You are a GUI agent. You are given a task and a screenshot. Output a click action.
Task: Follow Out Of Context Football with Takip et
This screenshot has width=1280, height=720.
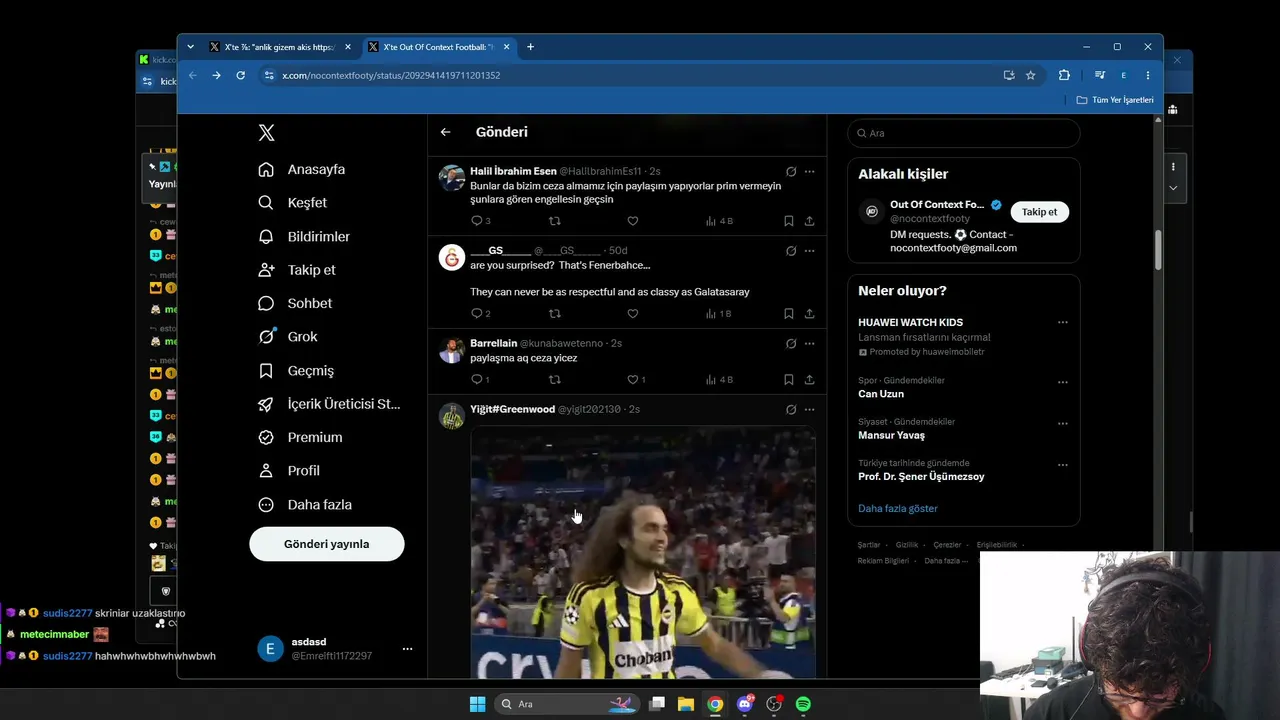tap(1039, 212)
